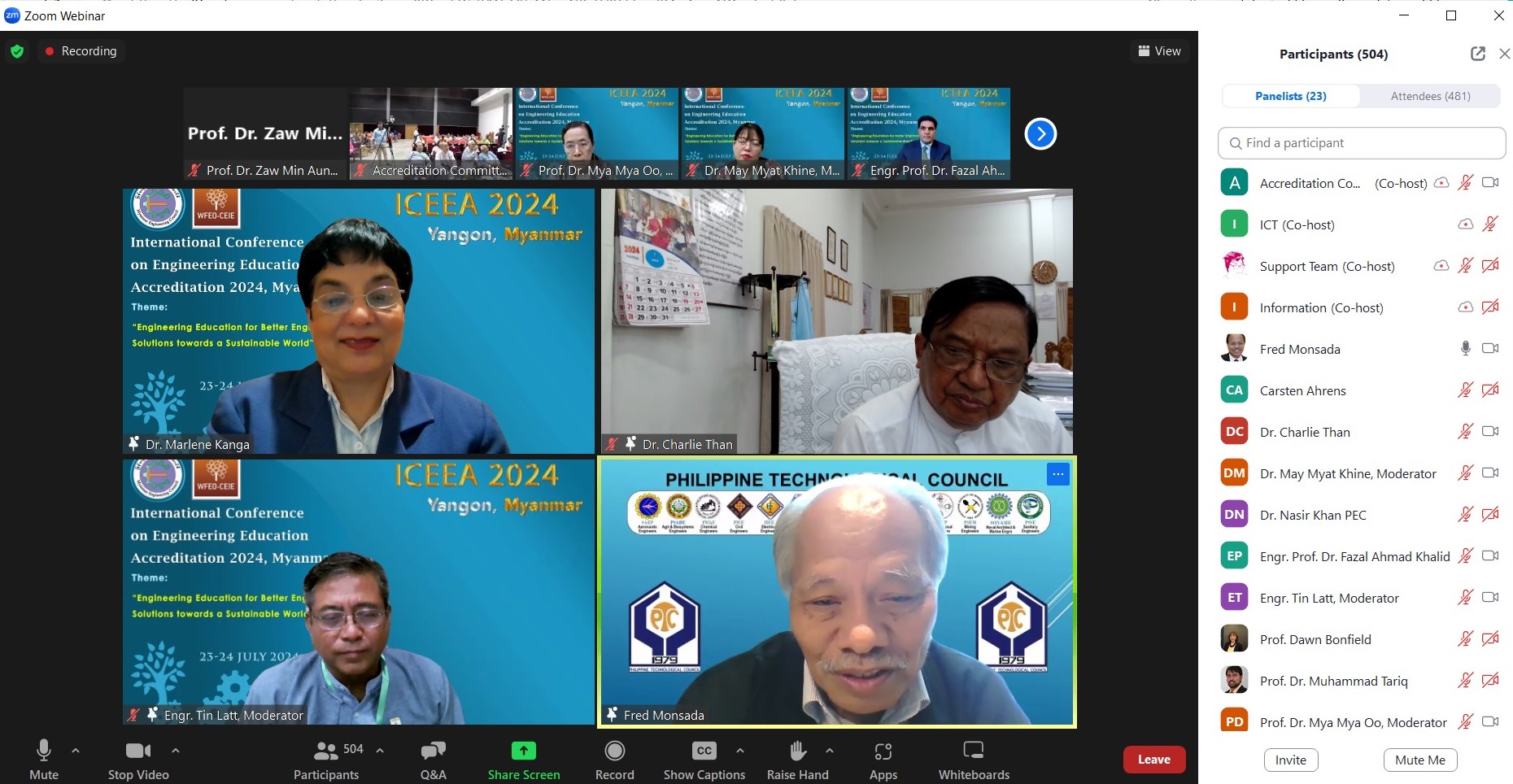This screenshot has width=1513, height=784.
Task: Pop out the Participants panel
Action: click(1477, 54)
